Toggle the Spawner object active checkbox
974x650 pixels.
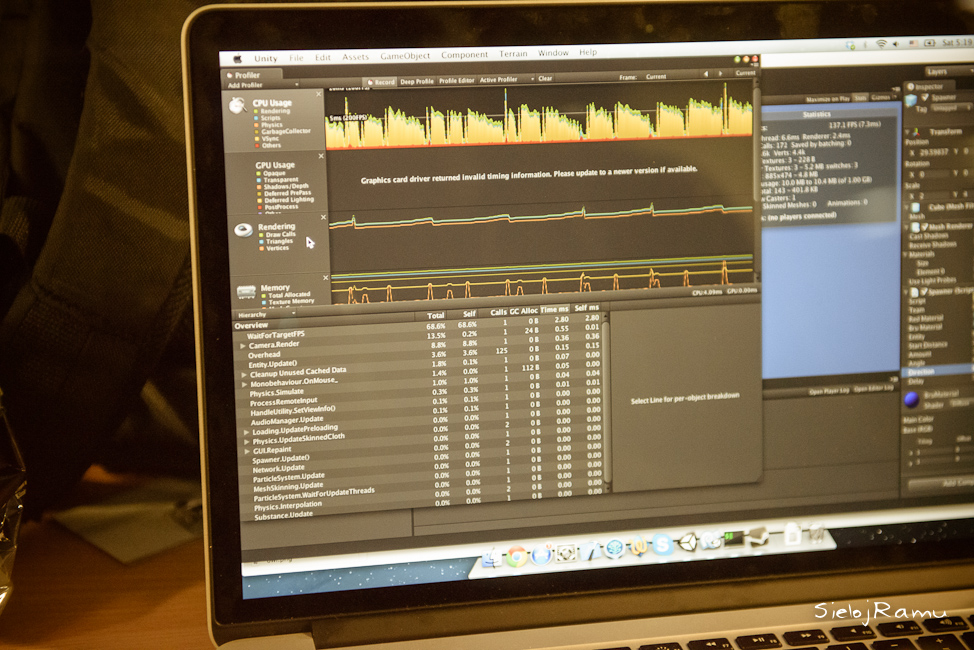click(x=925, y=98)
